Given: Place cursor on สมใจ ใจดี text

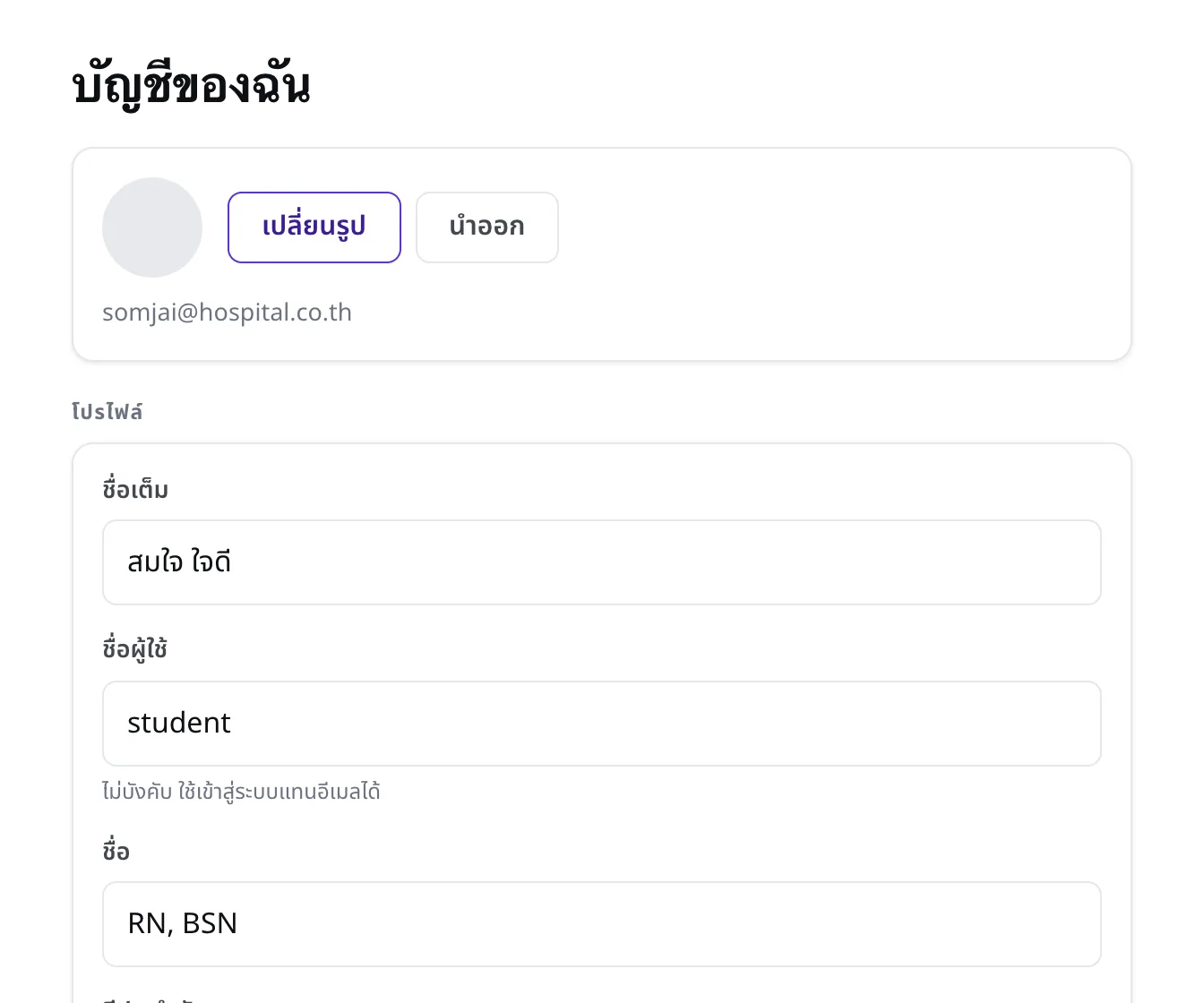Looking at the screenshot, I should click(x=179, y=562).
